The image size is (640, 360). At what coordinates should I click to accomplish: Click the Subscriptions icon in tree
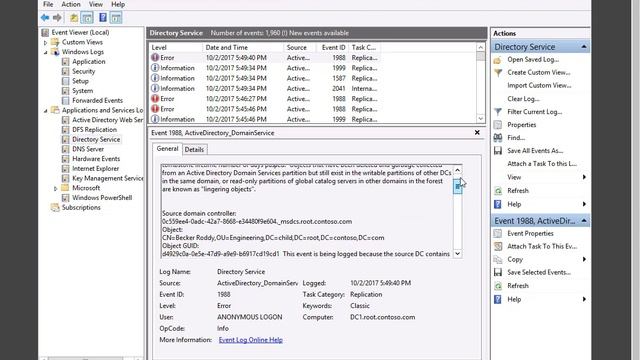[x=55, y=208]
